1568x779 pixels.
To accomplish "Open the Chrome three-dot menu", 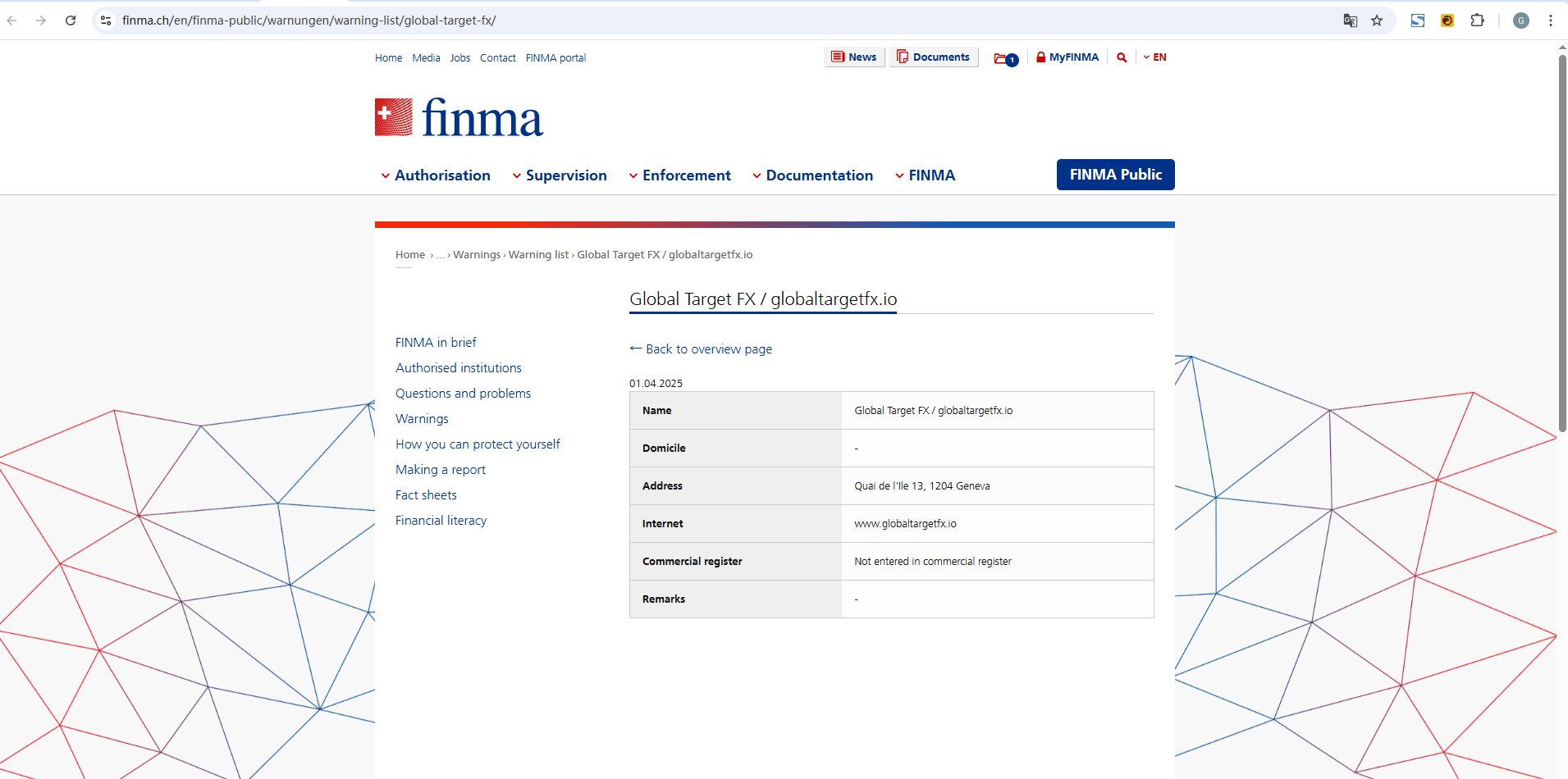I will pyautogui.click(x=1550, y=20).
